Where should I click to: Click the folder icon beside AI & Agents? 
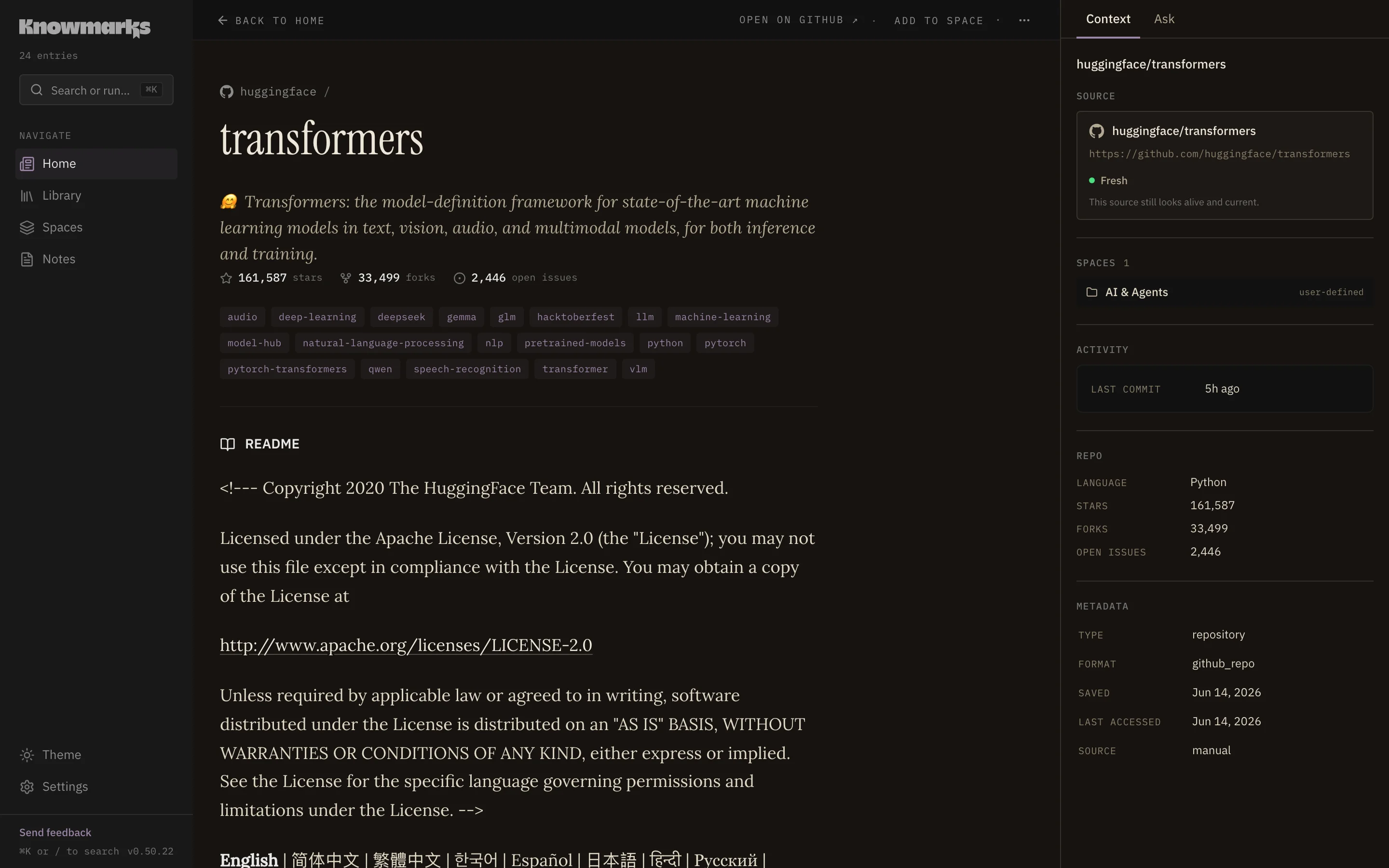tap(1092, 292)
